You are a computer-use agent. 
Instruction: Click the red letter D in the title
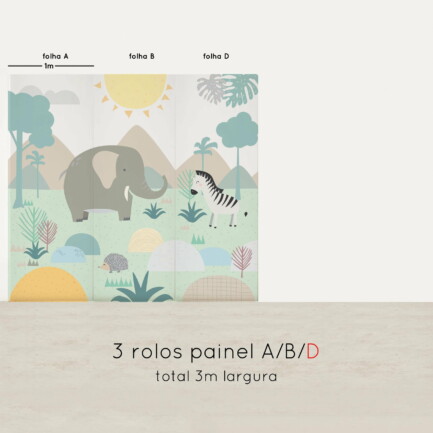point(313,351)
